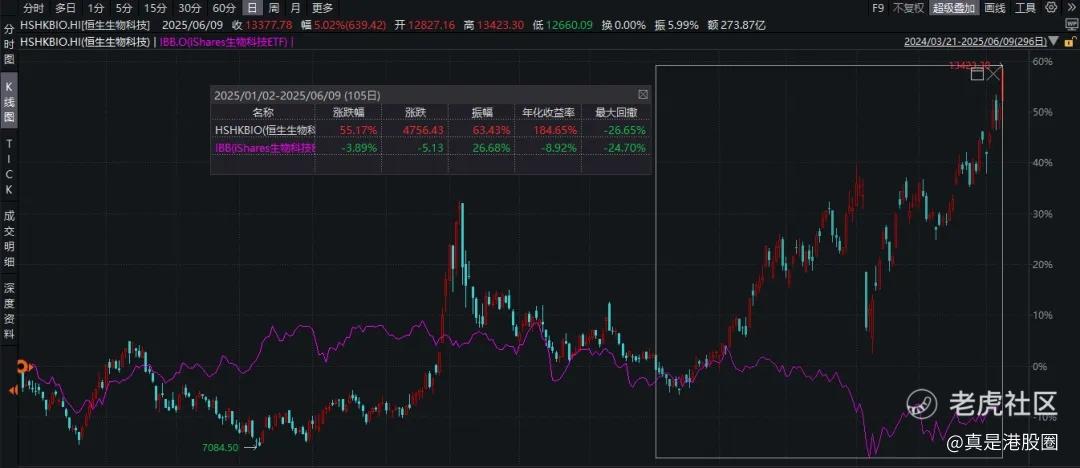Click the 振幅 column header
This screenshot has height=468, width=1080.
coord(482,112)
